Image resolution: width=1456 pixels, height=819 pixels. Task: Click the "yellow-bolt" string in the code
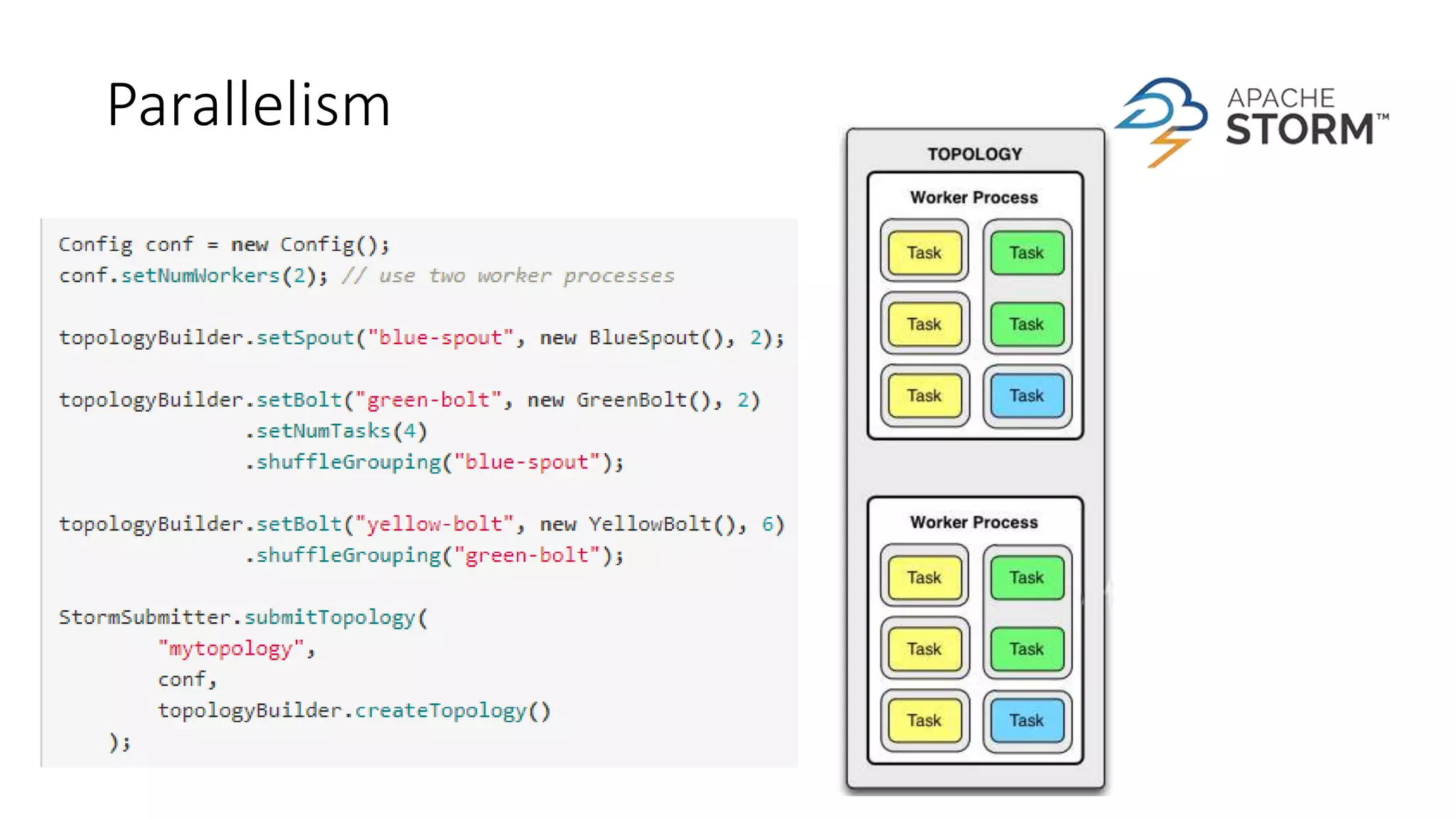pyautogui.click(x=434, y=525)
